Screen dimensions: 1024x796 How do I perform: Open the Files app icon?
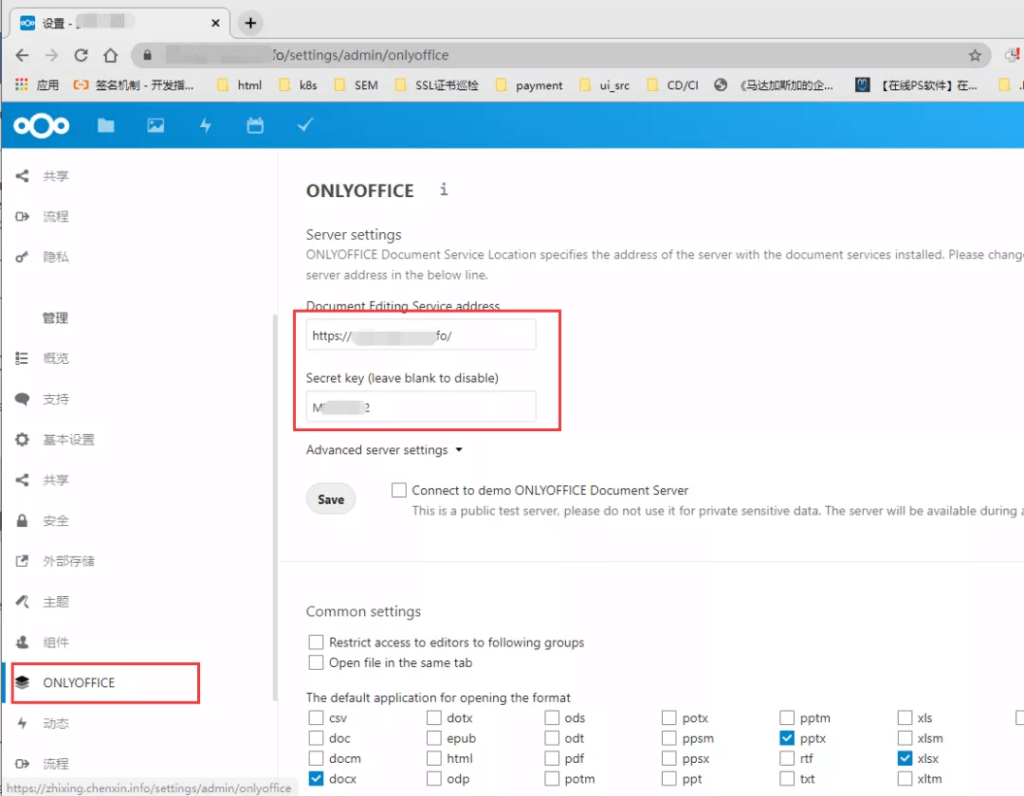[106, 125]
